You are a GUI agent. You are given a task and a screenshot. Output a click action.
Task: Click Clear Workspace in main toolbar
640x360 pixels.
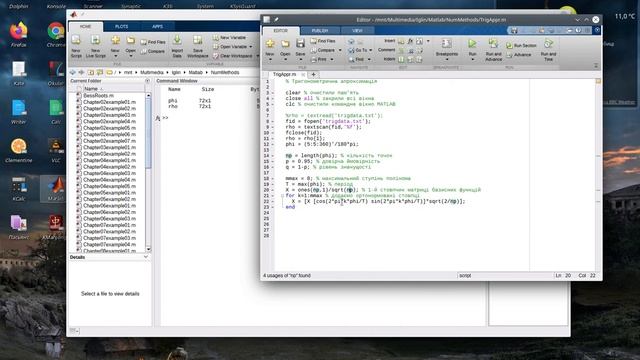pos(233,56)
